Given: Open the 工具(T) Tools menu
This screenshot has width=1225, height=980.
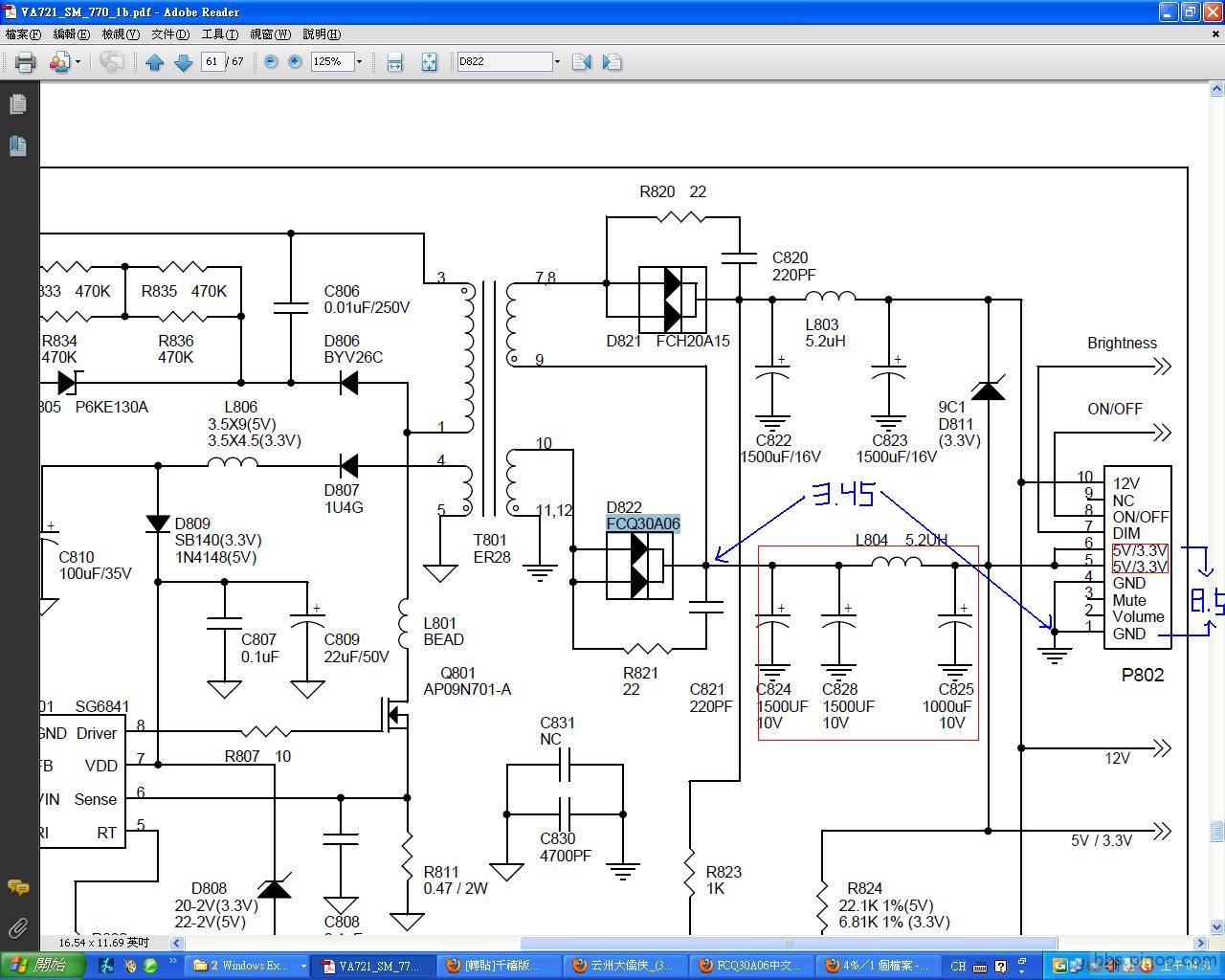Looking at the screenshot, I should pos(219,34).
